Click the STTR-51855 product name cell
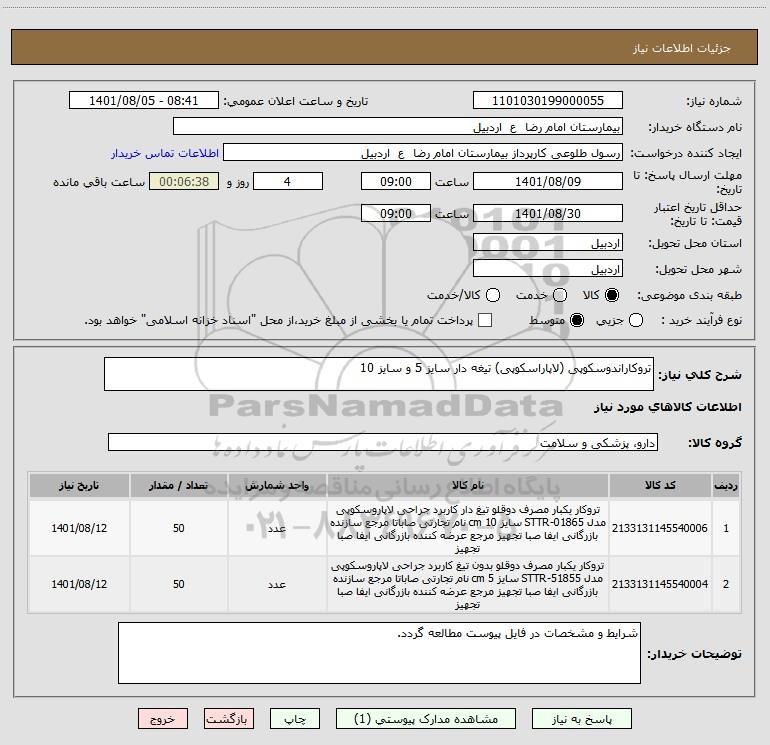 [468, 584]
